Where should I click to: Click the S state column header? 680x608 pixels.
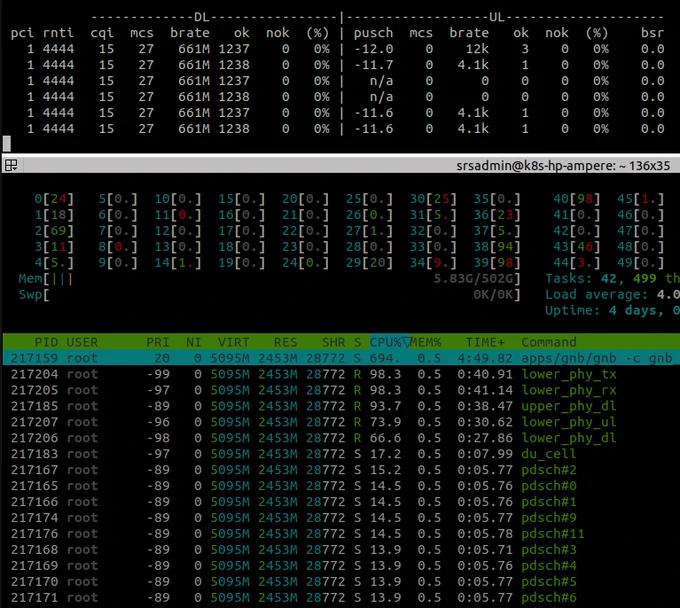(357, 342)
